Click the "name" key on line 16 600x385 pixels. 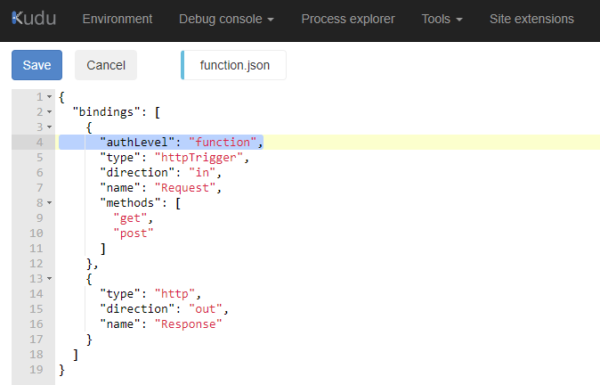pos(120,324)
